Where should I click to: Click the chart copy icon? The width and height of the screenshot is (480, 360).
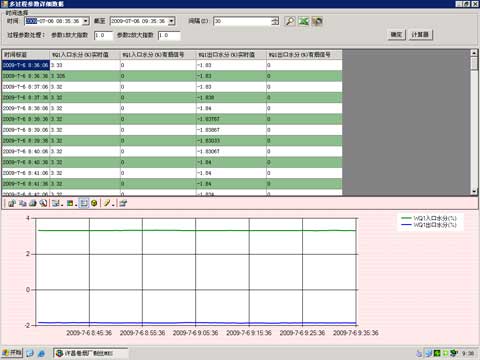[x=23, y=203]
